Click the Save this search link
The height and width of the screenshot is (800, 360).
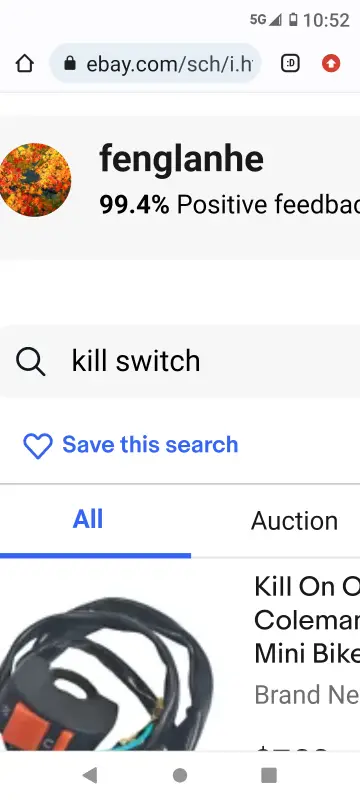[x=150, y=445]
